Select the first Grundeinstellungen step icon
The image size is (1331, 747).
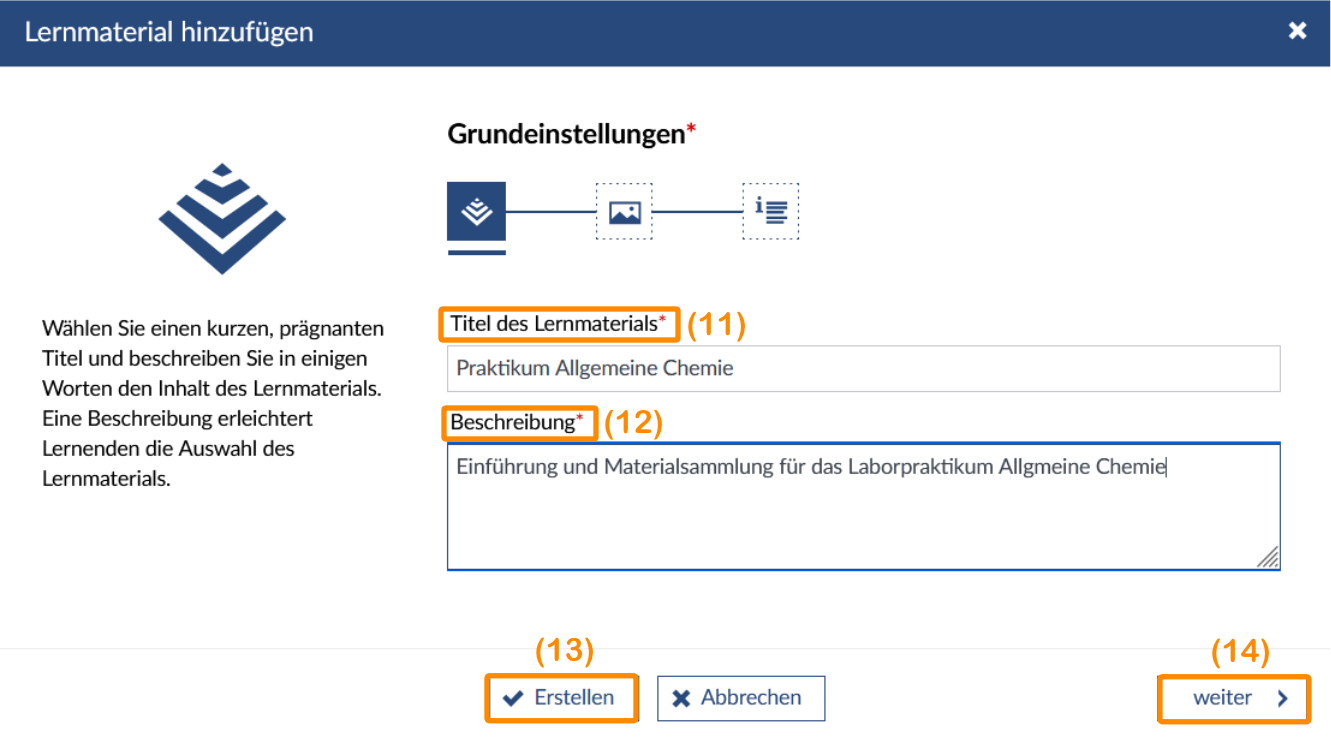(477, 211)
